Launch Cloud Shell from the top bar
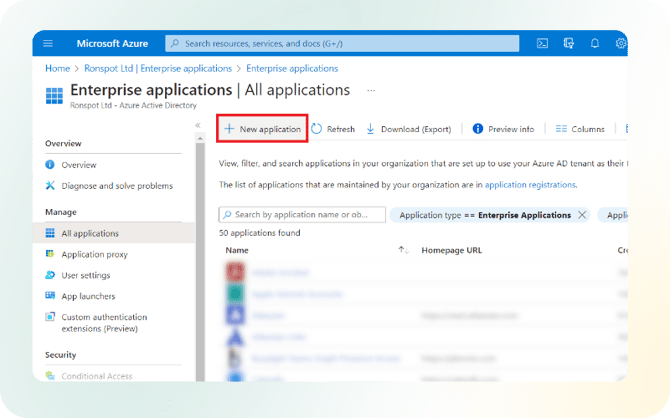670x418 pixels. 542,43
